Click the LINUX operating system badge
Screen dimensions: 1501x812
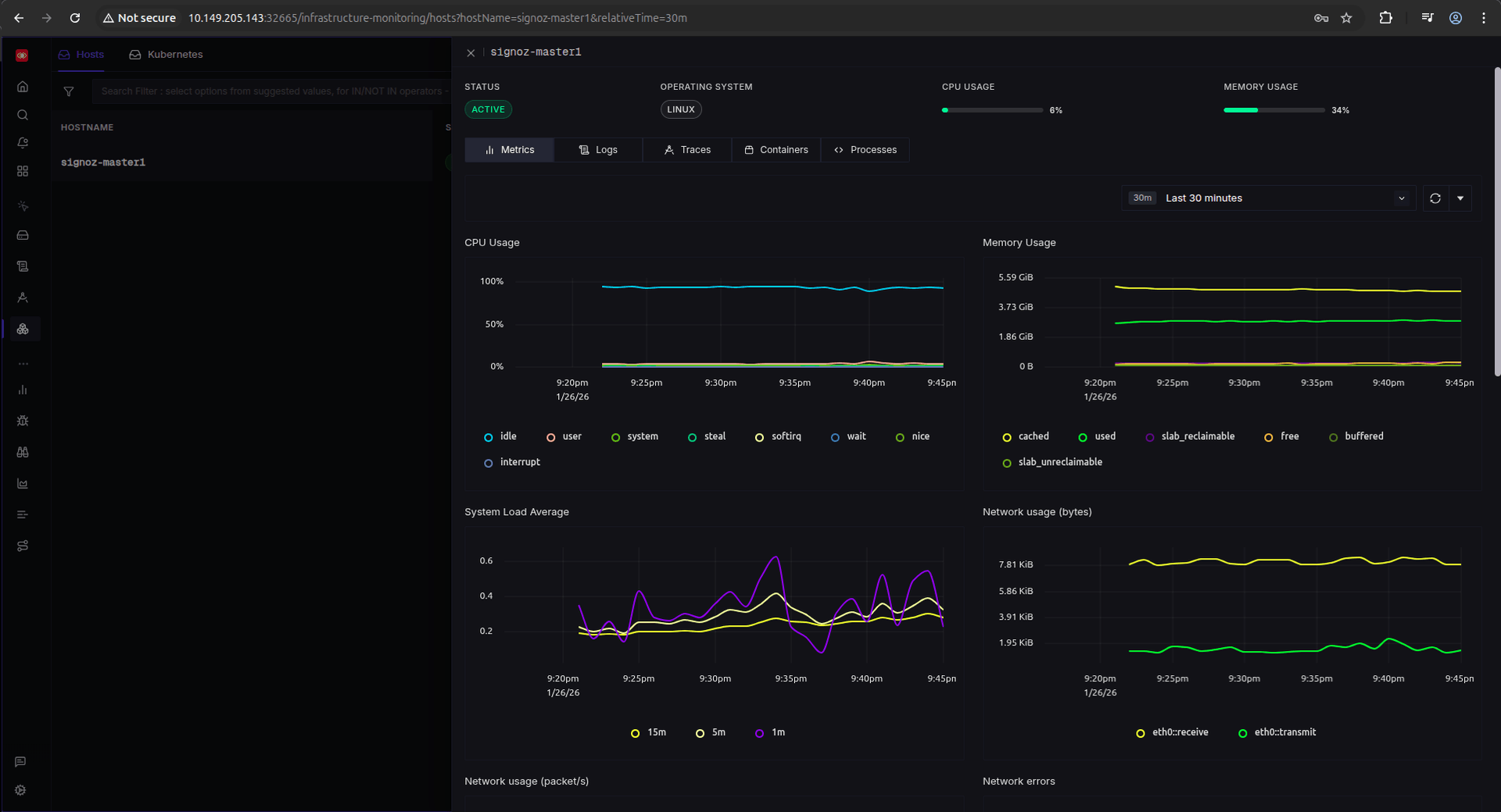(681, 110)
